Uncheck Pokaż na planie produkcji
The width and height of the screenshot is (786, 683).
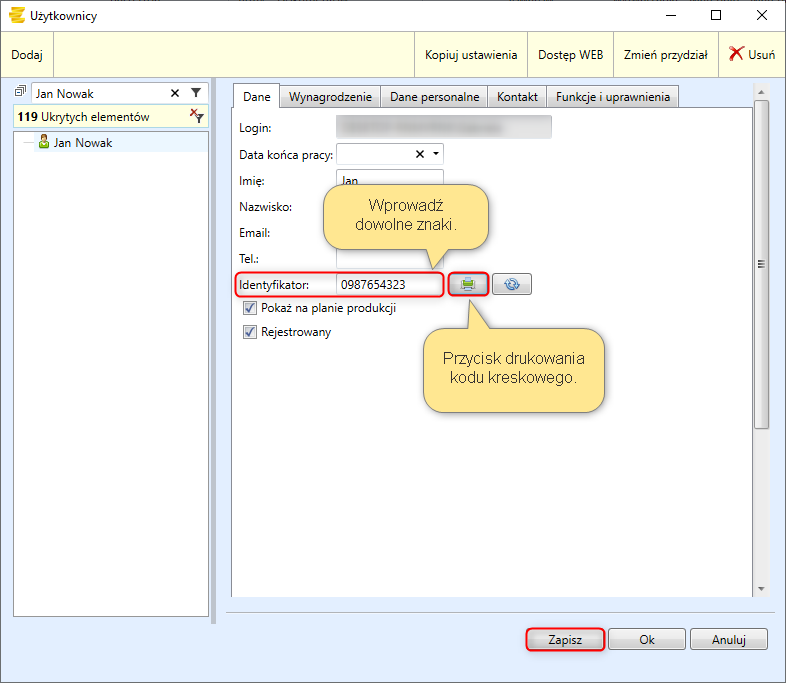(251, 309)
